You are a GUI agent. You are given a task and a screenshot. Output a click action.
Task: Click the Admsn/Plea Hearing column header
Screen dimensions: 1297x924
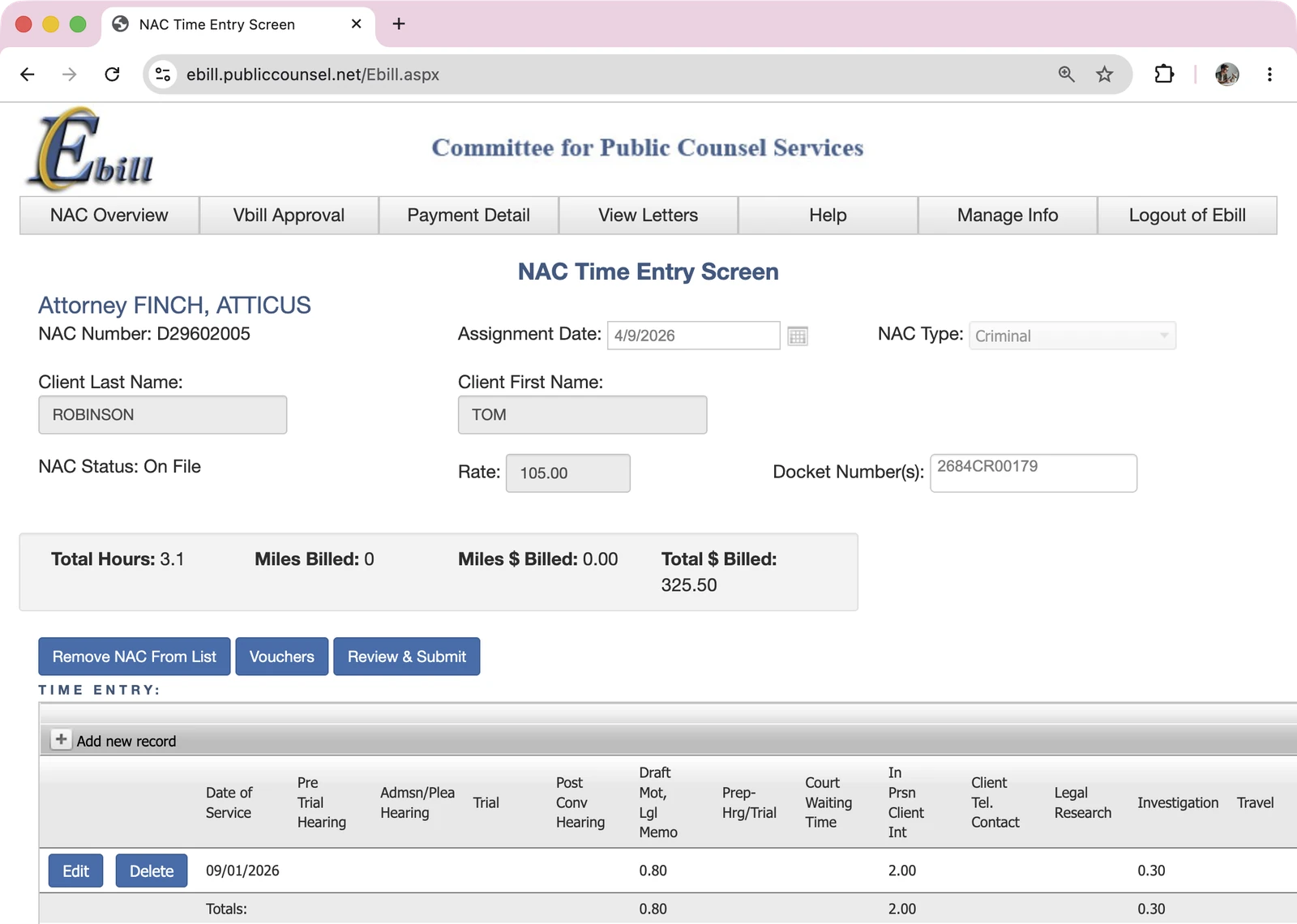(417, 802)
